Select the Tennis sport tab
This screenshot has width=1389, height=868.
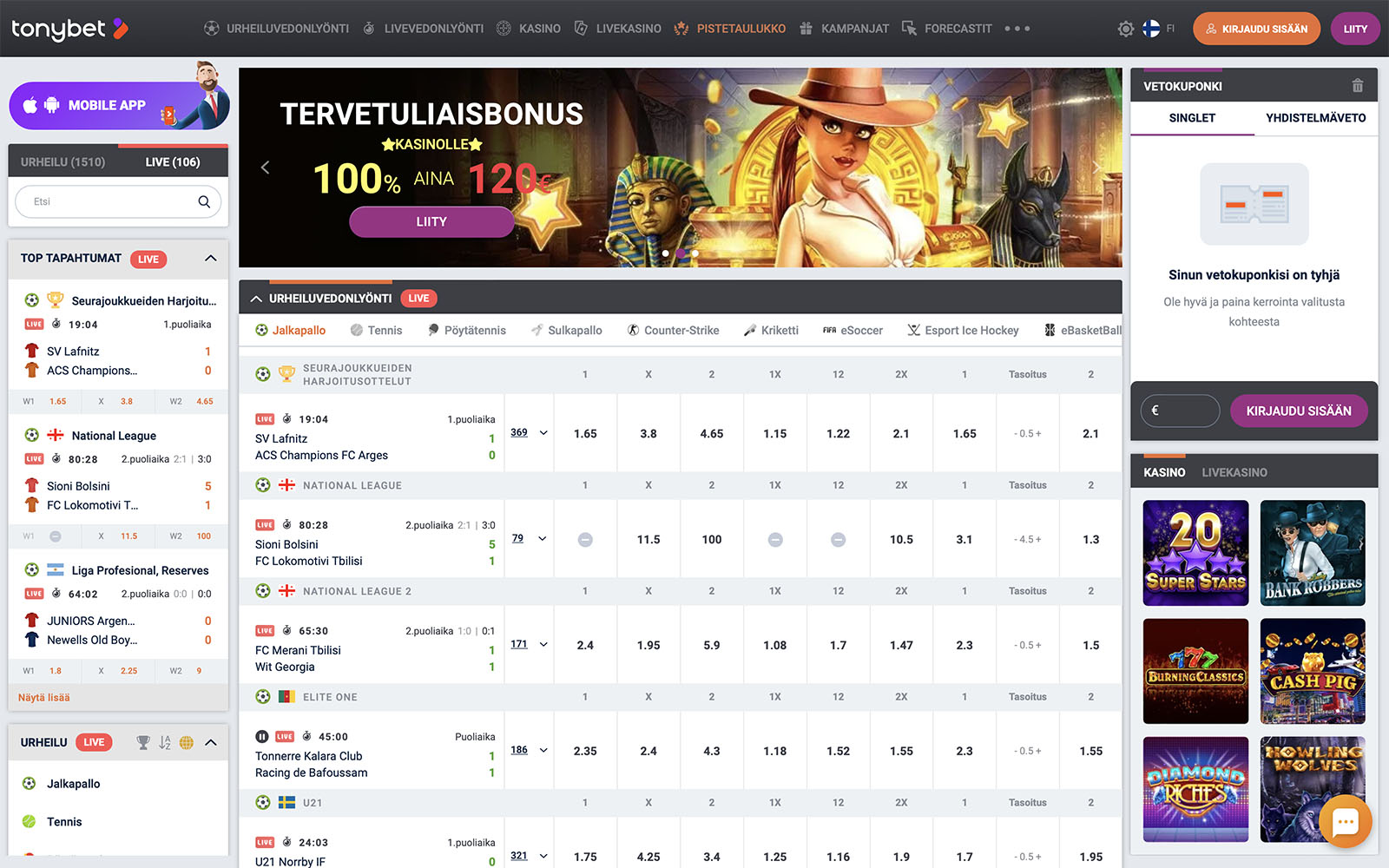(x=377, y=331)
